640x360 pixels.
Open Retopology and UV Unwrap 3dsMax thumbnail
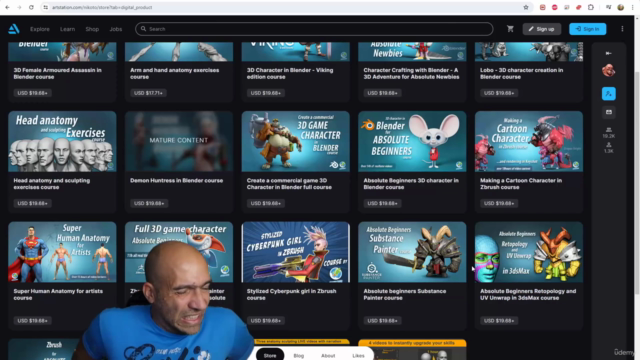[529, 252]
